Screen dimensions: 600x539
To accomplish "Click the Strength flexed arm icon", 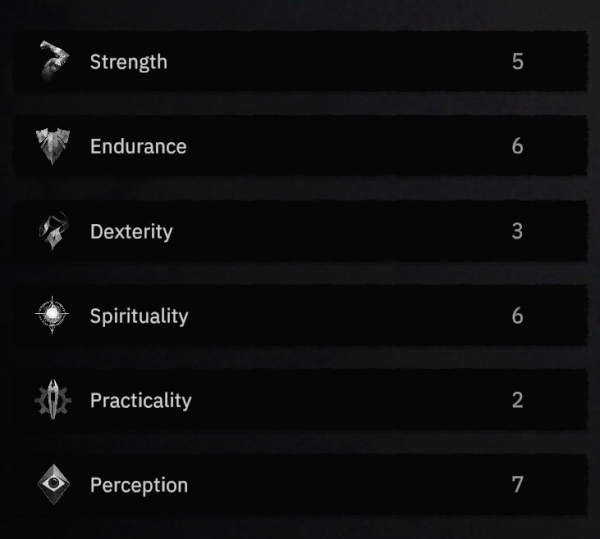I will [x=54, y=60].
